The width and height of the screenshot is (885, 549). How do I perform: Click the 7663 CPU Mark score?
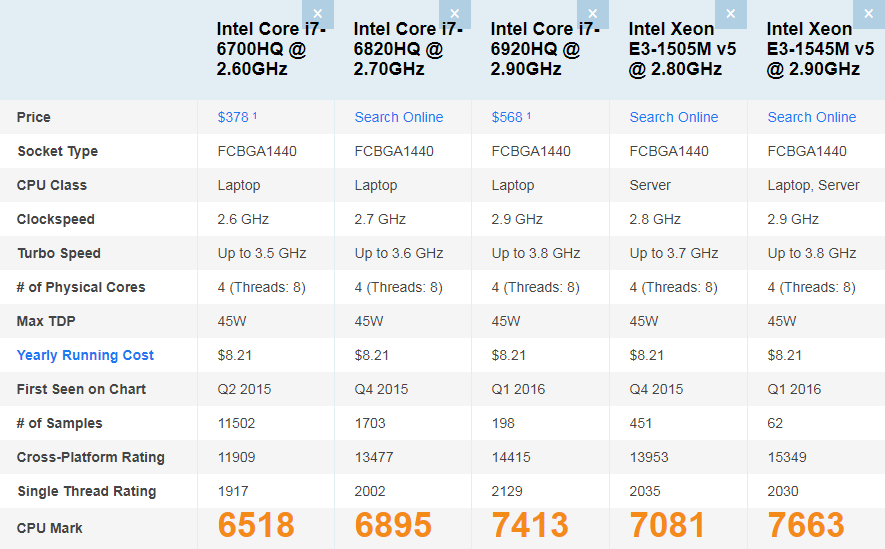tap(806, 526)
